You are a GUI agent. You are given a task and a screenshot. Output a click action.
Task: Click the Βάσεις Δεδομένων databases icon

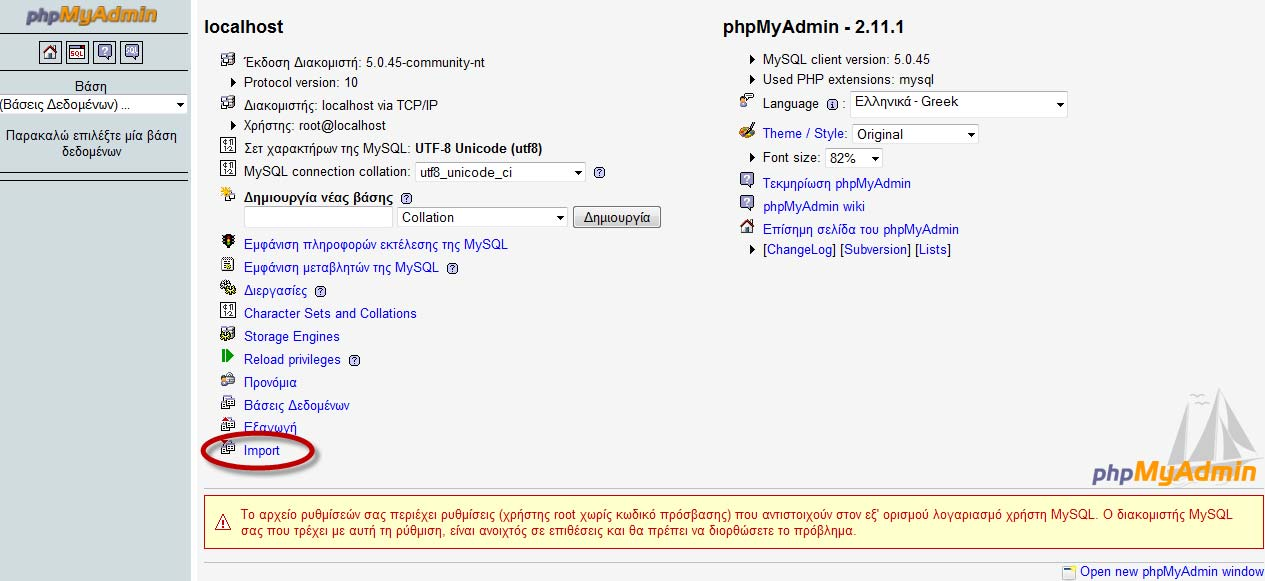point(227,404)
